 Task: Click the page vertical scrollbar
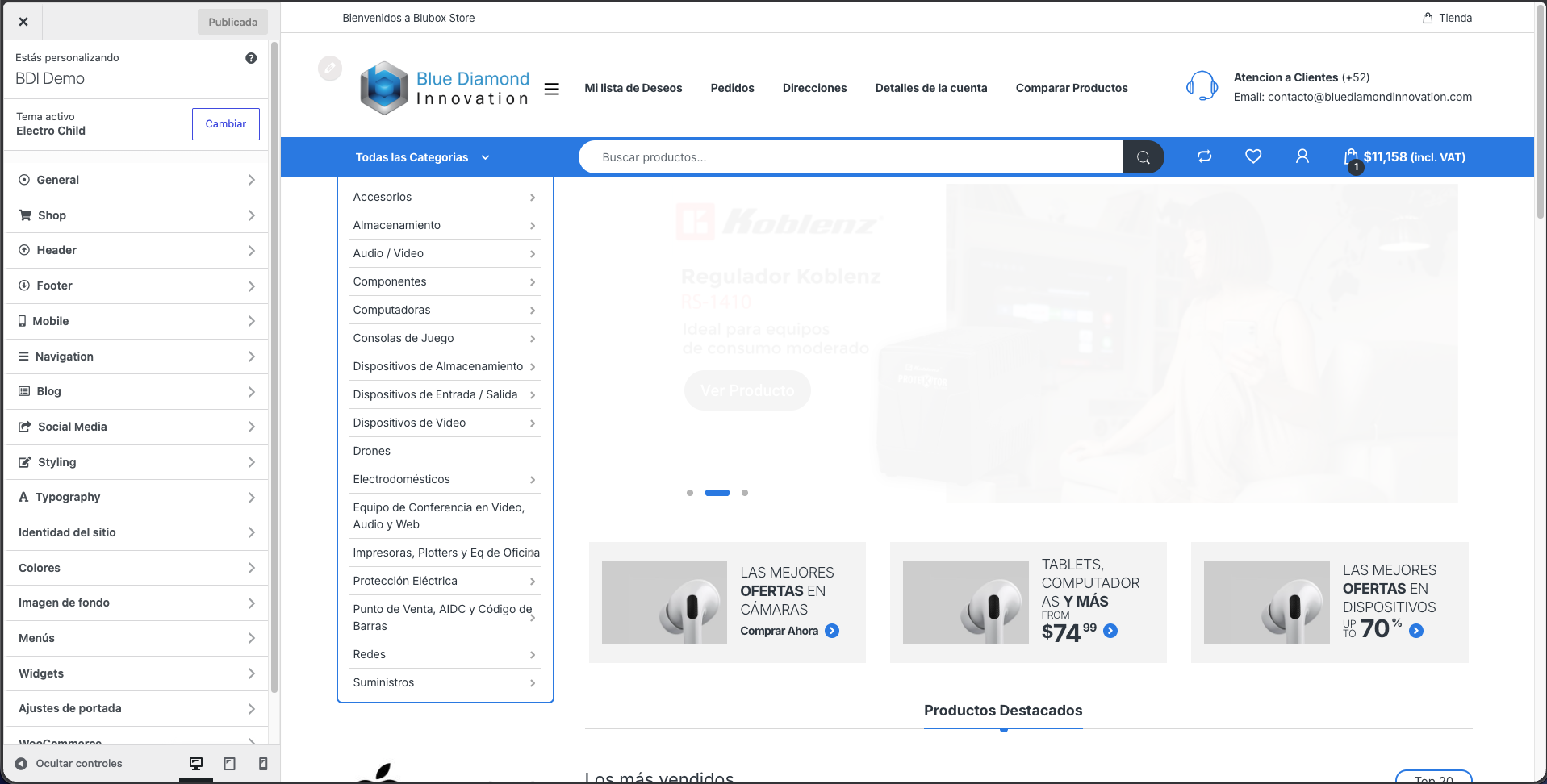click(x=1541, y=113)
